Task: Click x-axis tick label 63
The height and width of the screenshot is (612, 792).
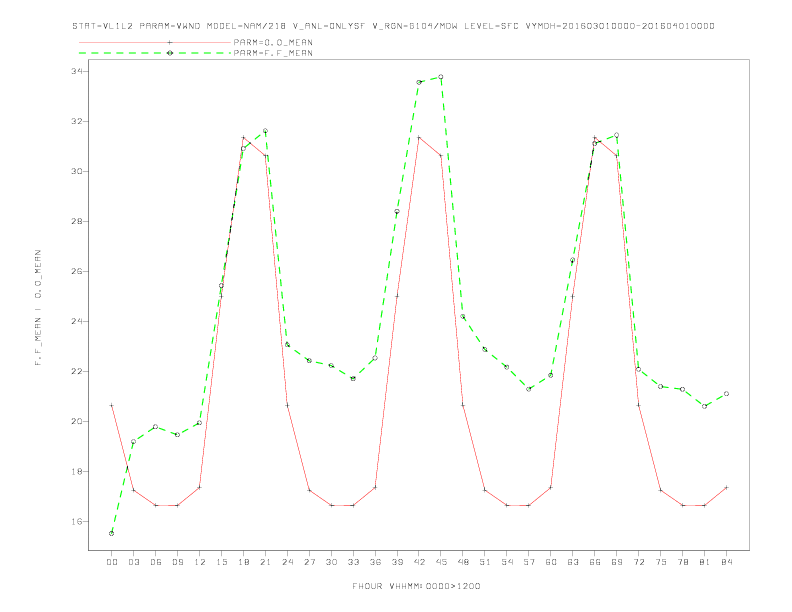Action: click(573, 562)
